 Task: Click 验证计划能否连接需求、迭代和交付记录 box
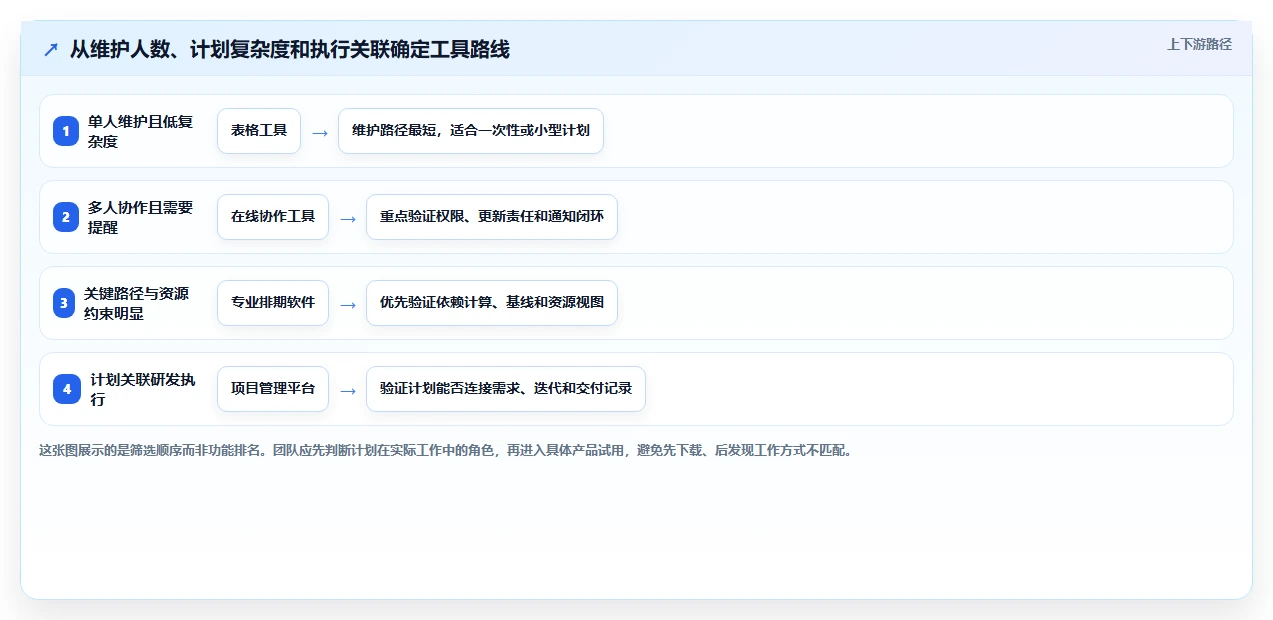506,389
